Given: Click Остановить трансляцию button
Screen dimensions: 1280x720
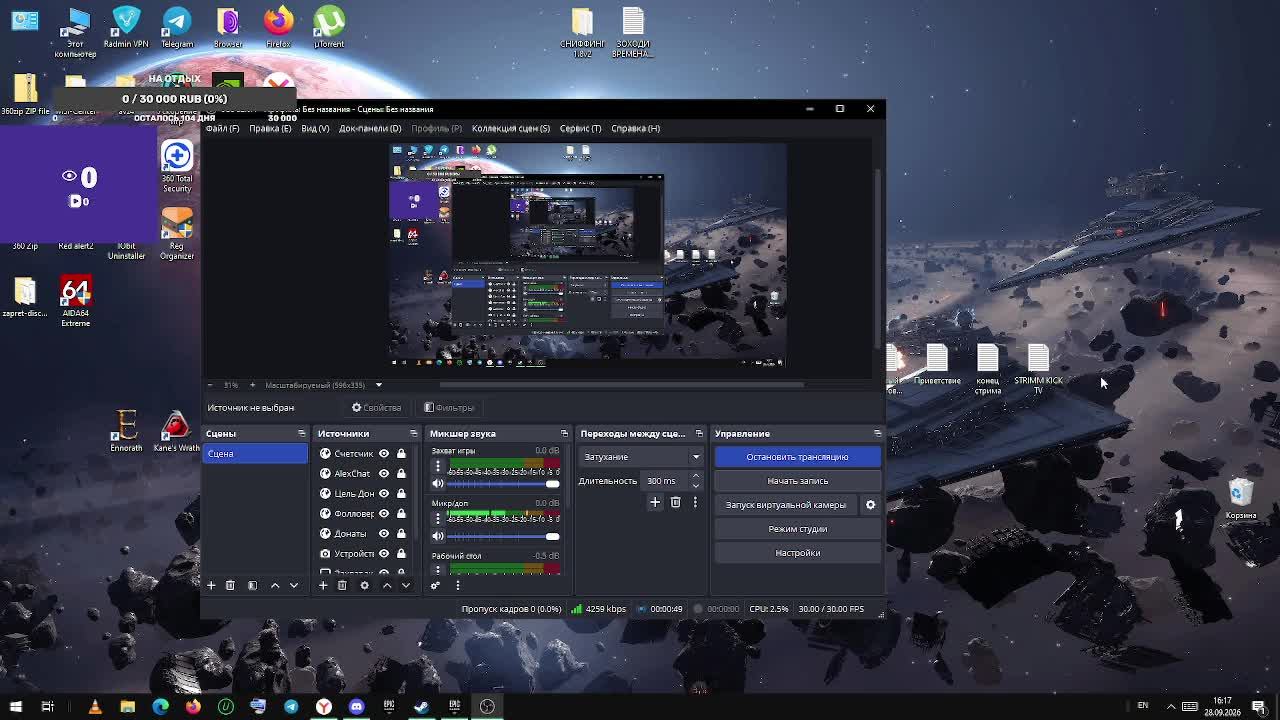Looking at the screenshot, I should tap(797, 457).
